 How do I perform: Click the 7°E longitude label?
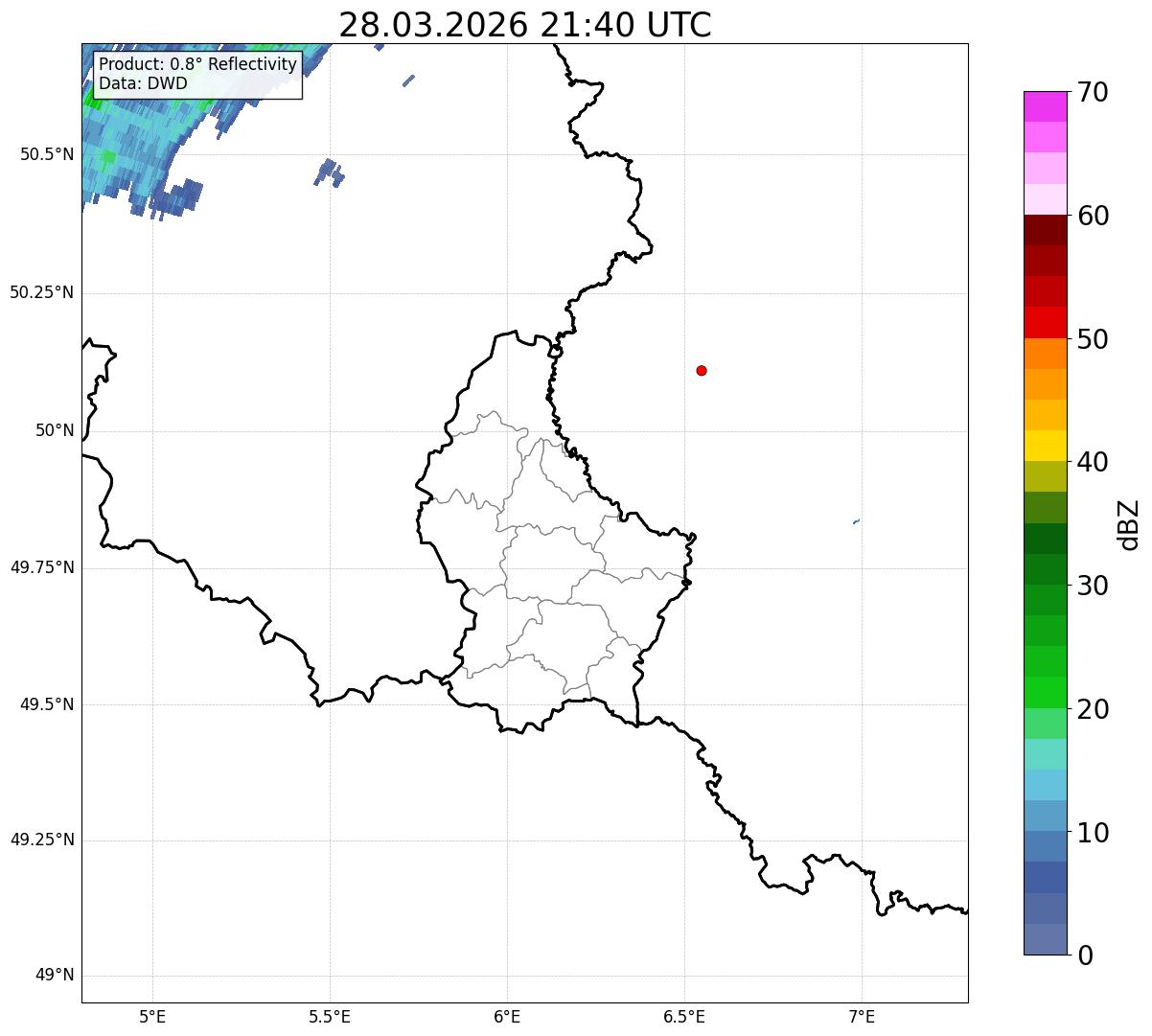[862, 1016]
